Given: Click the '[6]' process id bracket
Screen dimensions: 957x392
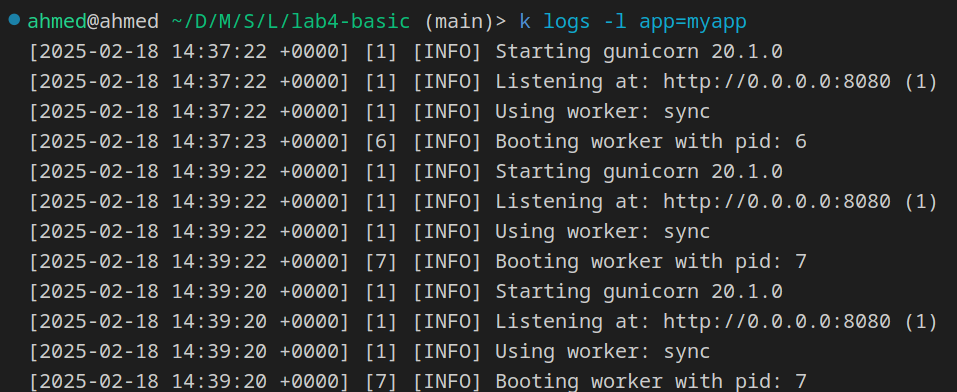Looking at the screenshot, I should click(381, 142).
